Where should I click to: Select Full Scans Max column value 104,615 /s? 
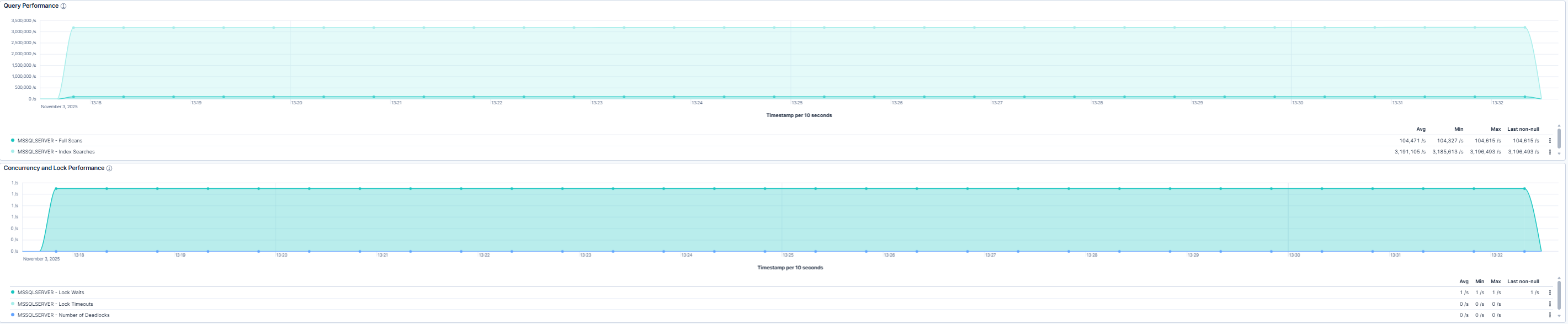click(1487, 141)
